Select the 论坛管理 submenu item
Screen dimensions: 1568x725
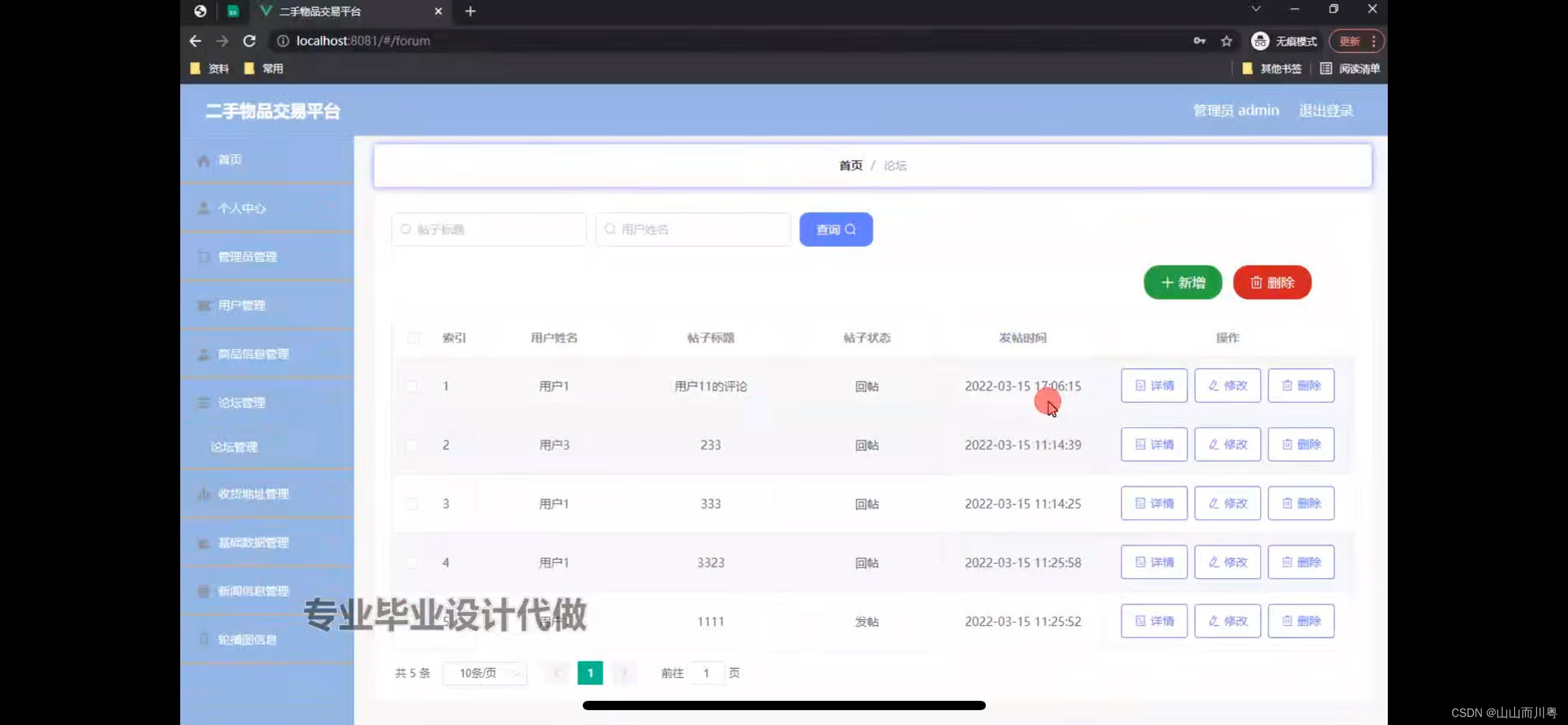[x=267, y=447]
